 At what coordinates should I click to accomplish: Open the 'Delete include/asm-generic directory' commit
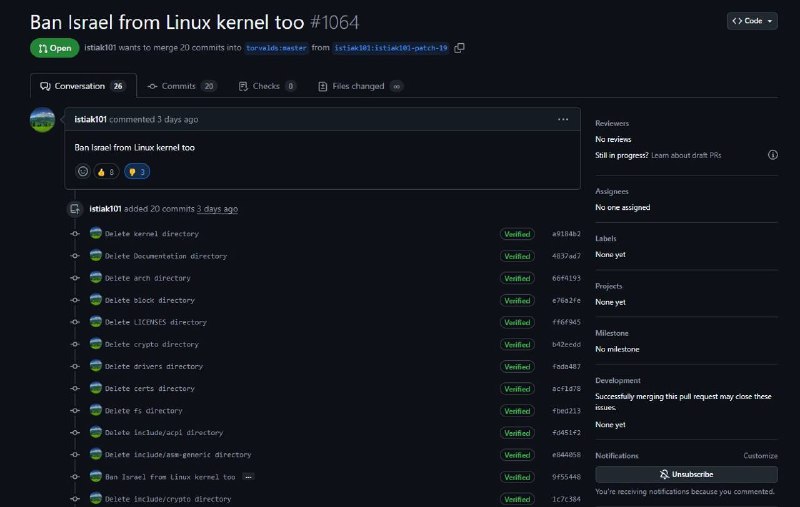(178, 454)
